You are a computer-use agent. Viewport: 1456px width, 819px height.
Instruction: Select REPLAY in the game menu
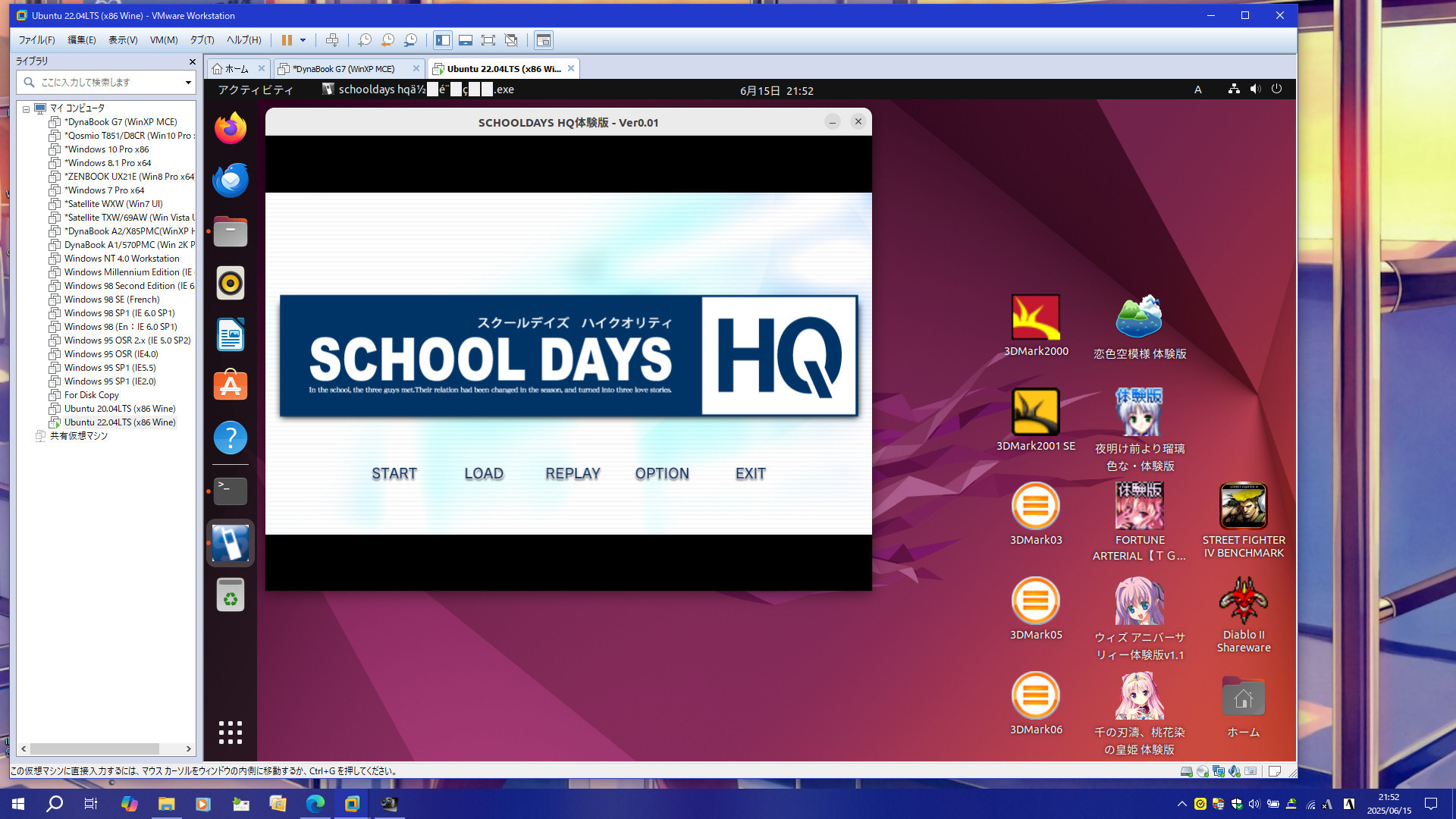point(573,474)
